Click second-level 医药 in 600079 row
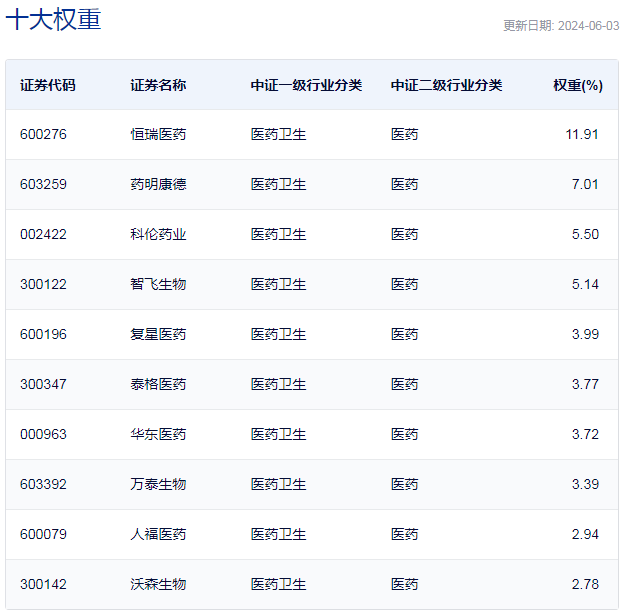 (x=404, y=534)
